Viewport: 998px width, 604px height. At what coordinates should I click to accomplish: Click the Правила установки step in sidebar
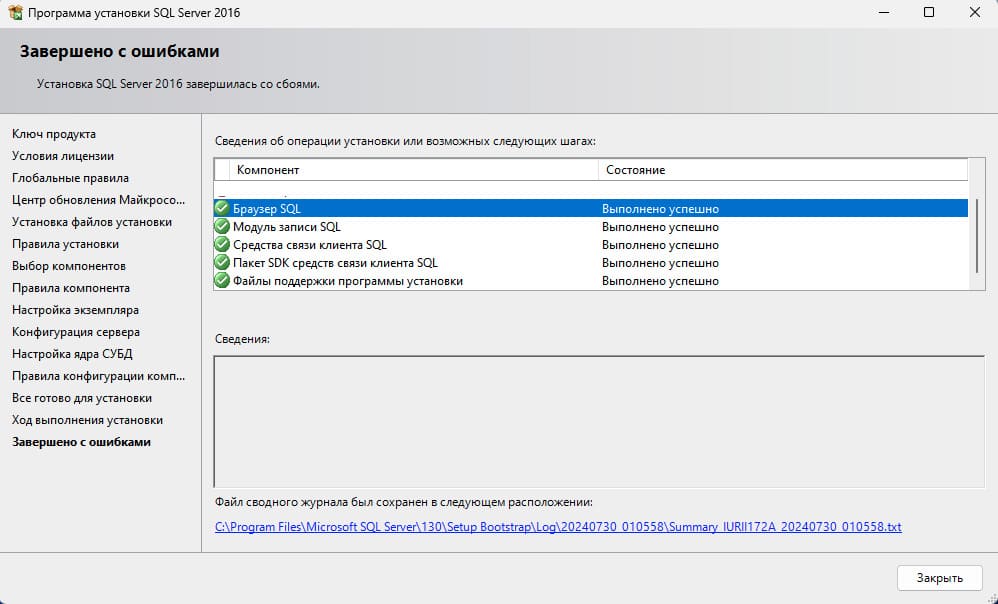point(66,244)
